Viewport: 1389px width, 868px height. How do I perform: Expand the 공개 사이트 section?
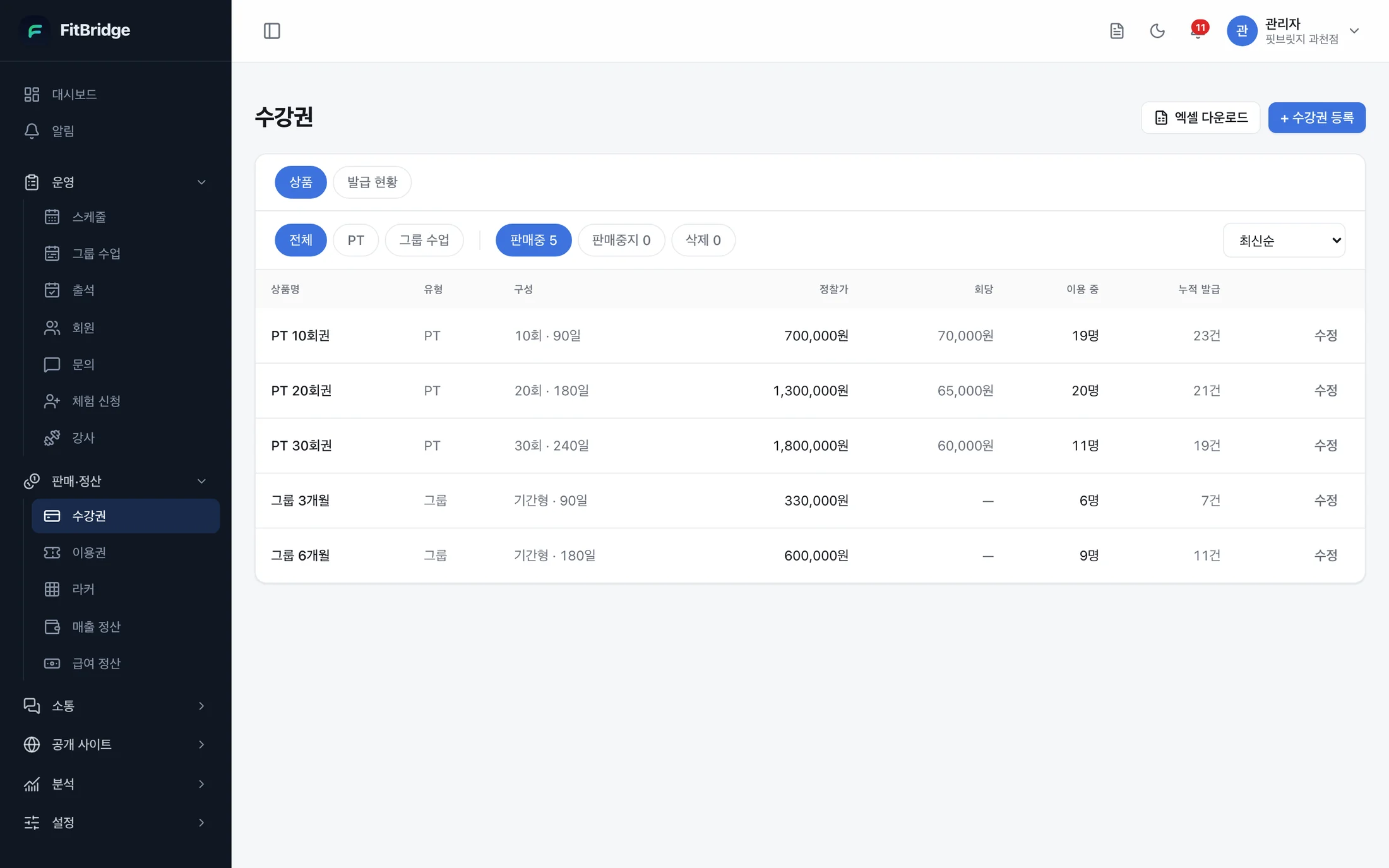click(x=116, y=744)
